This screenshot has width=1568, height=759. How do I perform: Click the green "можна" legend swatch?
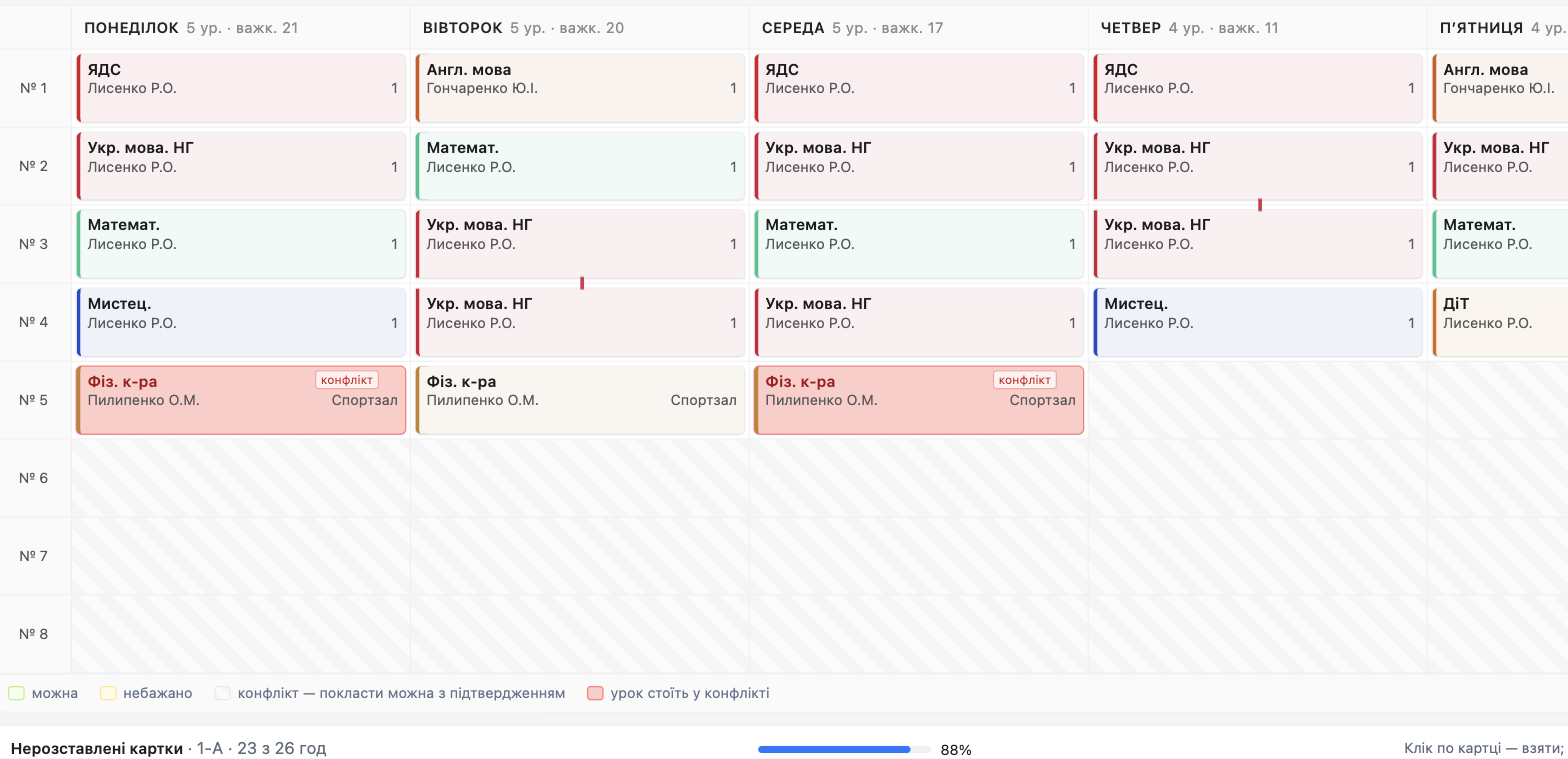16,693
